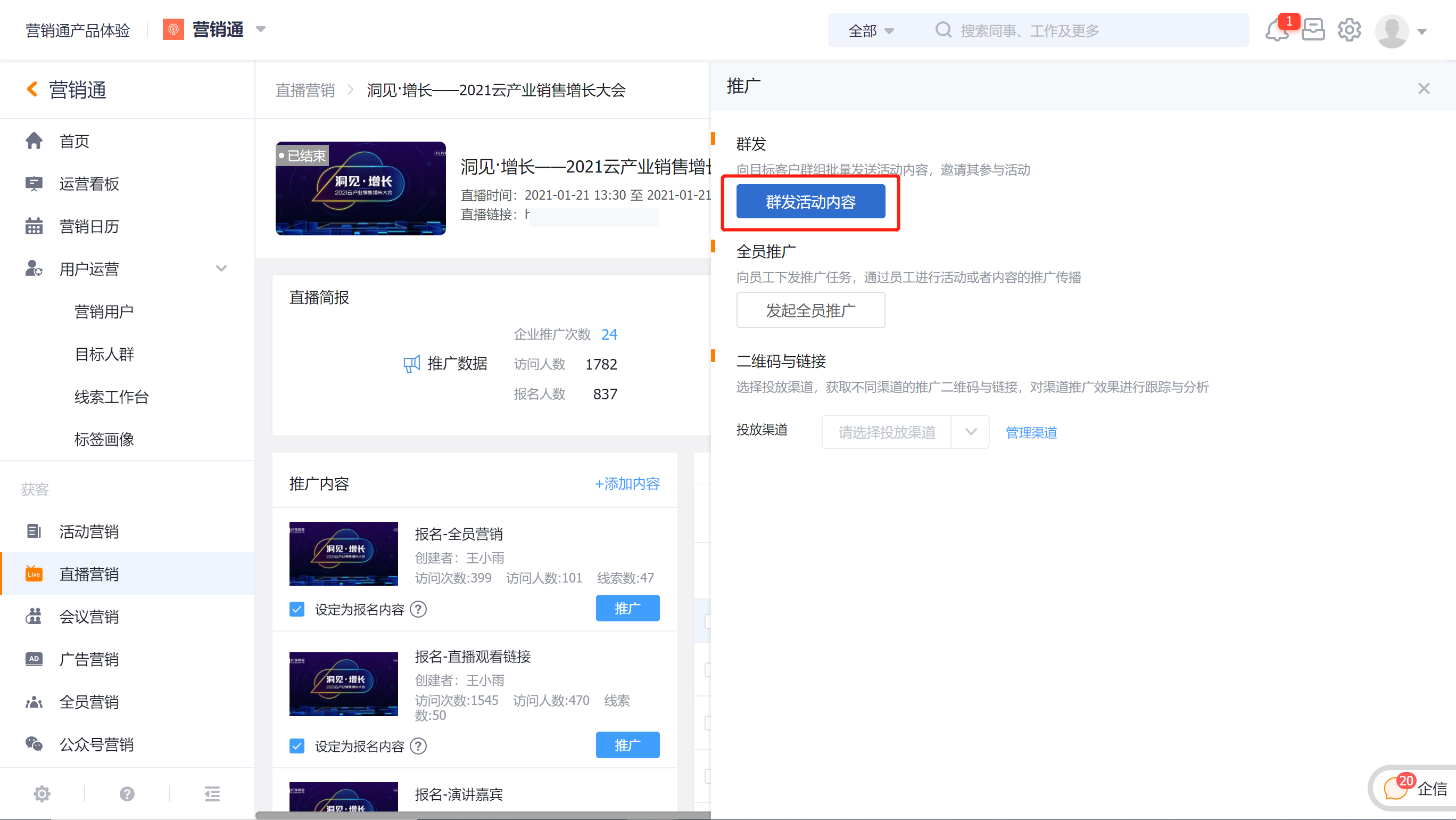Open the live event cover thumbnail
Viewport: 1456px width, 820px height.
pos(361,188)
